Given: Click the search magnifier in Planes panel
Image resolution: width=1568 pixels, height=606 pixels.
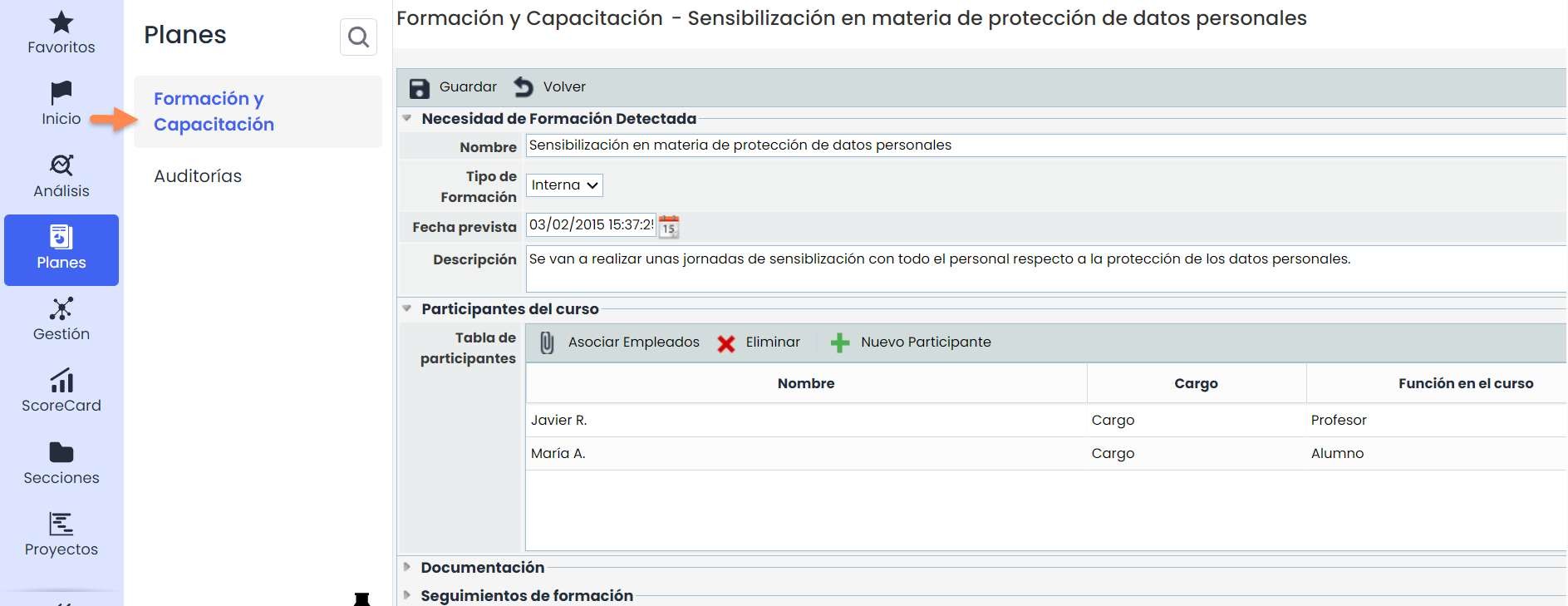Looking at the screenshot, I should point(358,37).
